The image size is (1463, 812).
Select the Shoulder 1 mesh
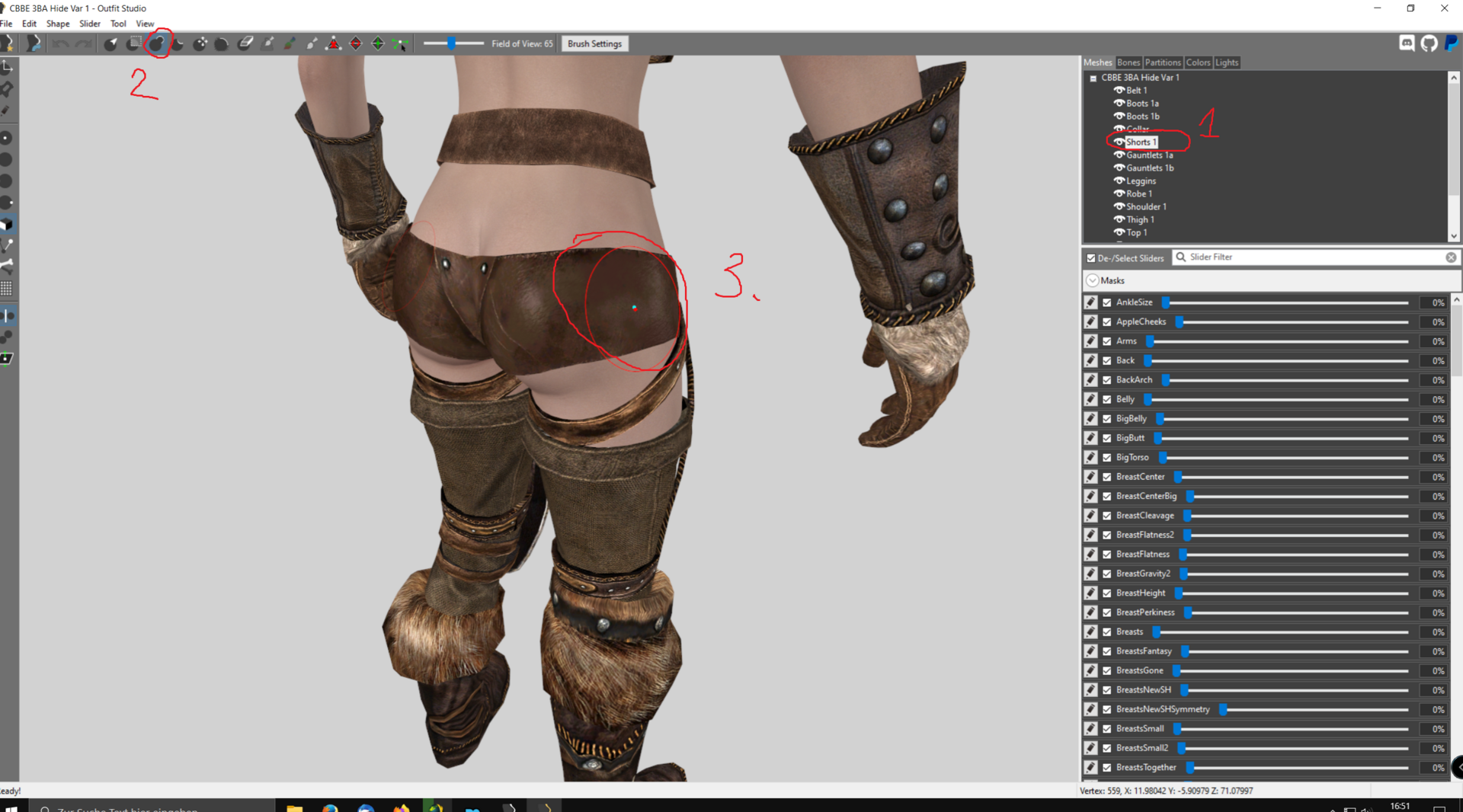click(1146, 206)
